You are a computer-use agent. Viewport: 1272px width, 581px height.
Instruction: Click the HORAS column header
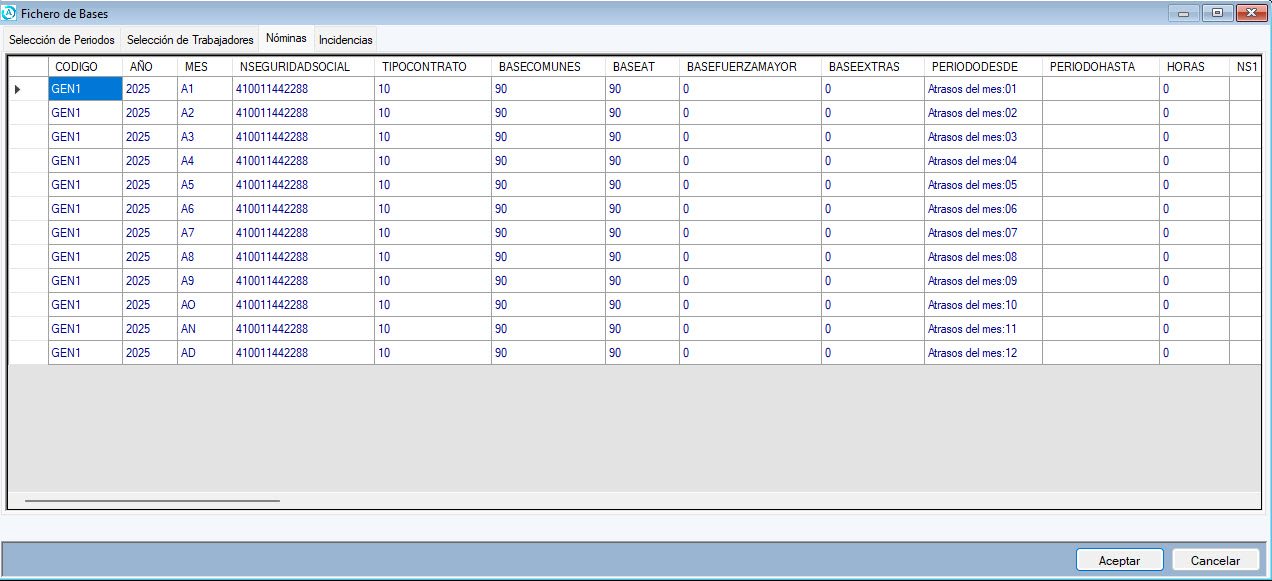point(1193,66)
